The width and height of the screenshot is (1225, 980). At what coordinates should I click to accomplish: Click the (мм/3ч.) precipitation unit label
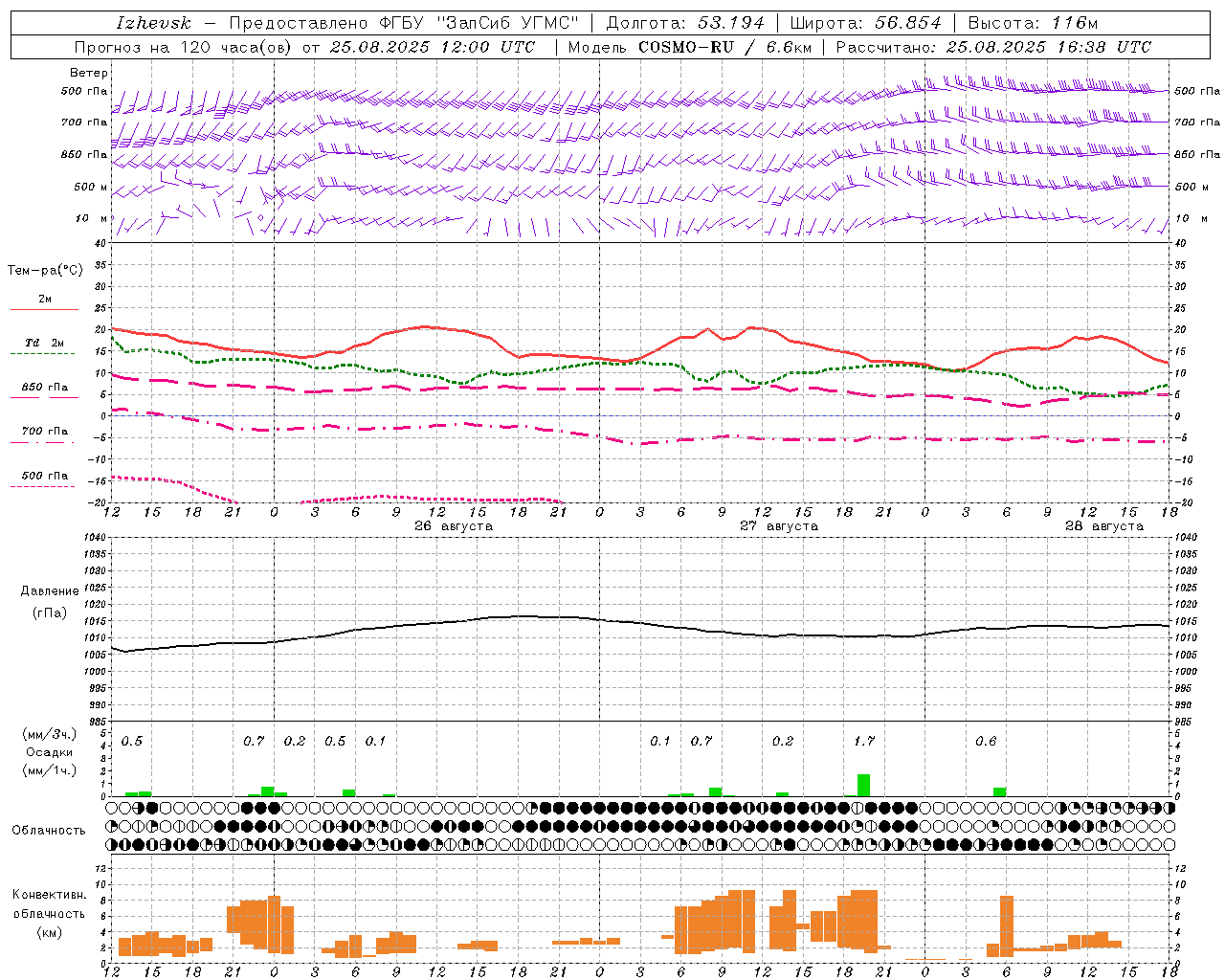(x=50, y=735)
